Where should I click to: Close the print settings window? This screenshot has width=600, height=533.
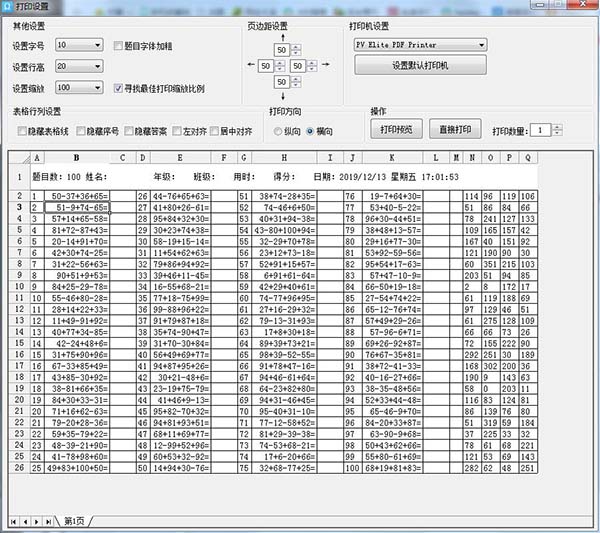pyautogui.click(x=582, y=4)
